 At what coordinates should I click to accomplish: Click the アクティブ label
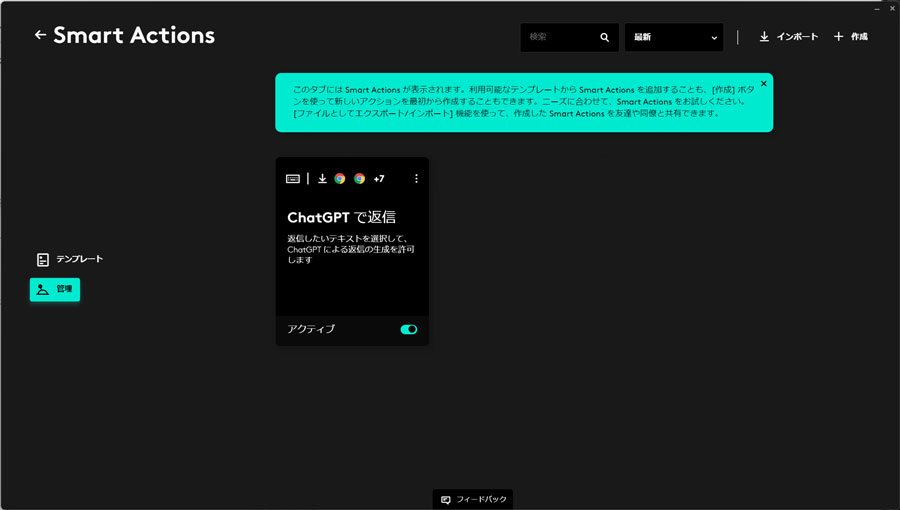click(311, 329)
